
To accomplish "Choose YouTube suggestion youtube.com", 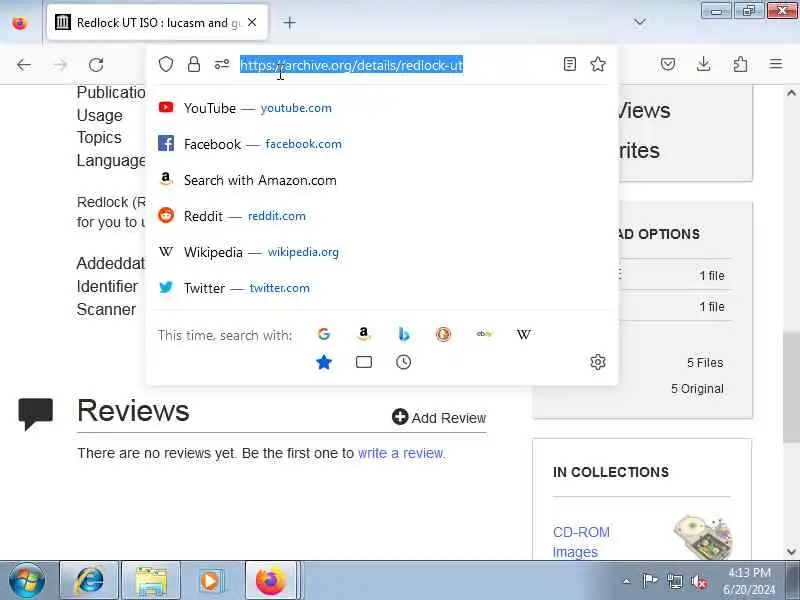I will [x=382, y=108].
